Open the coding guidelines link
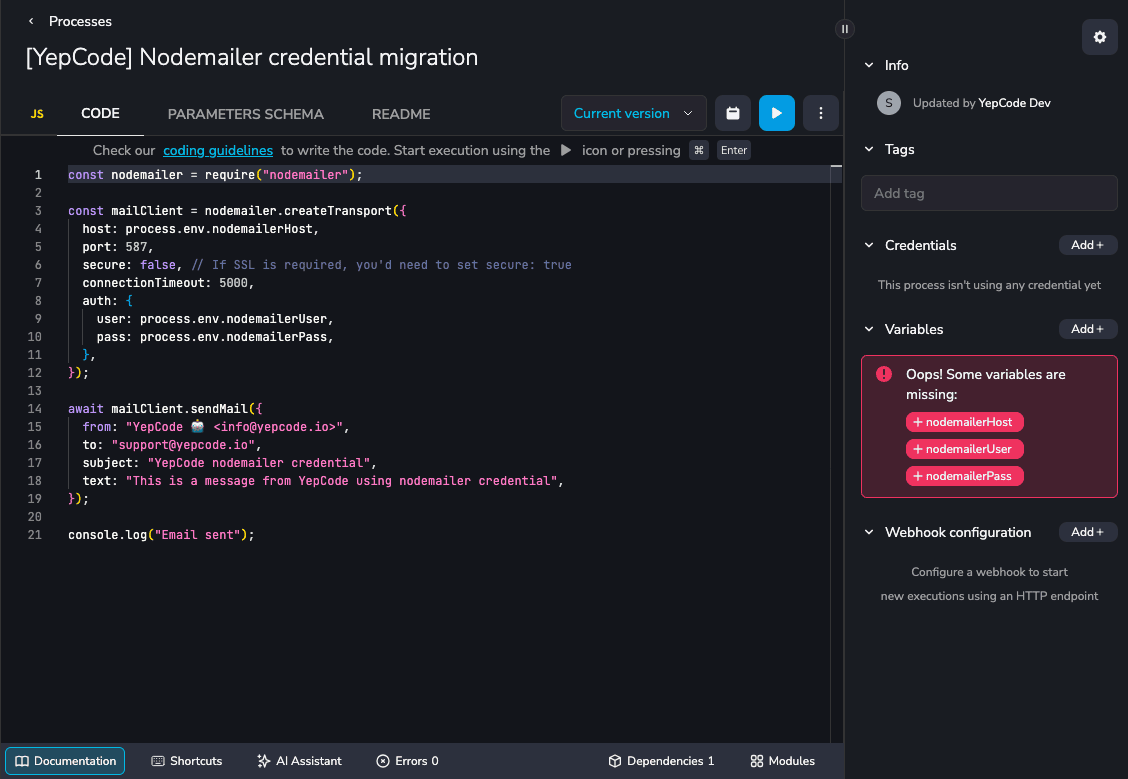Viewport: 1128px width, 779px height. [x=218, y=150]
